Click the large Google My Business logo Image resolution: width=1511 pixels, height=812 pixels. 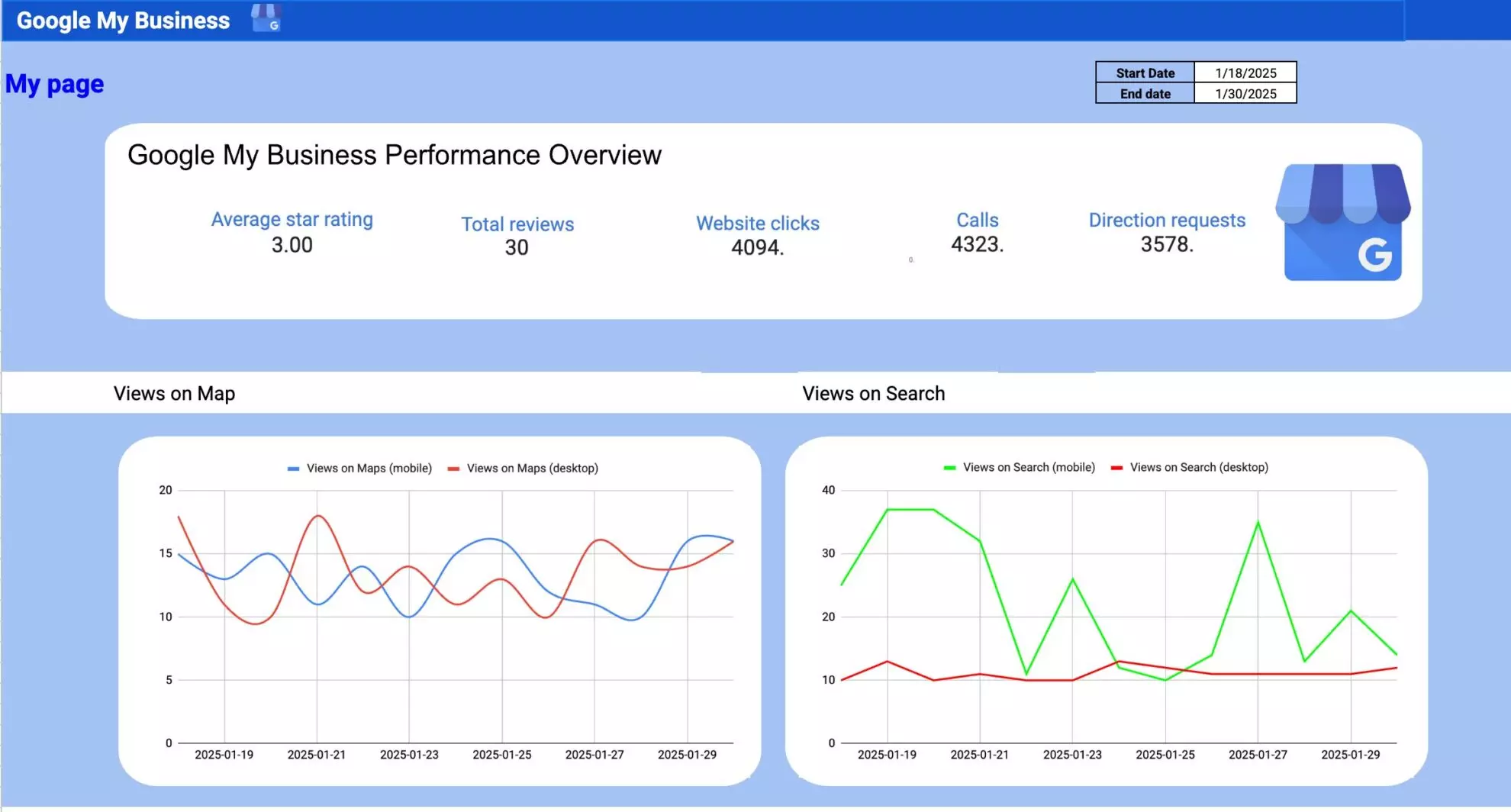[1343, 222]
